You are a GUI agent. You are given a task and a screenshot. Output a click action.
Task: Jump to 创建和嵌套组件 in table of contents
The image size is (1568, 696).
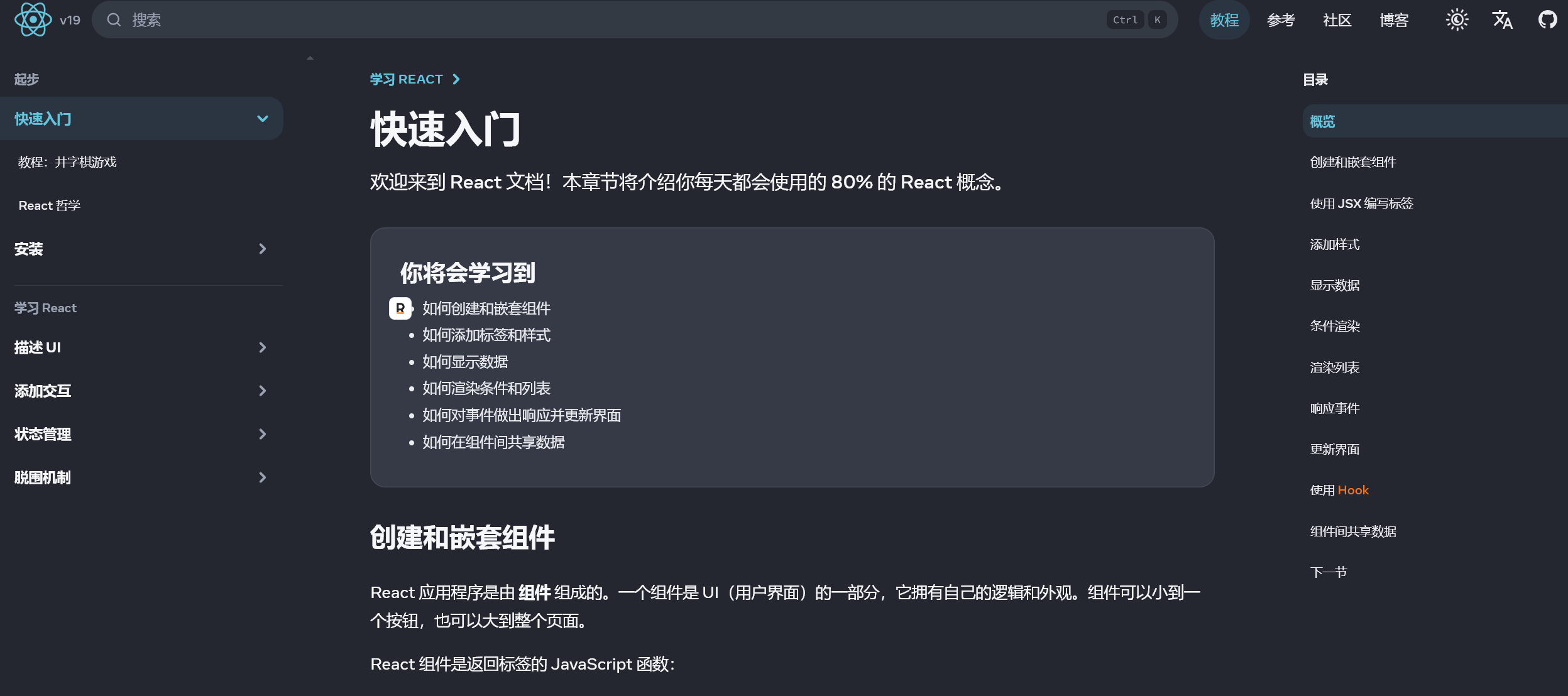[x=1353, y=162]
